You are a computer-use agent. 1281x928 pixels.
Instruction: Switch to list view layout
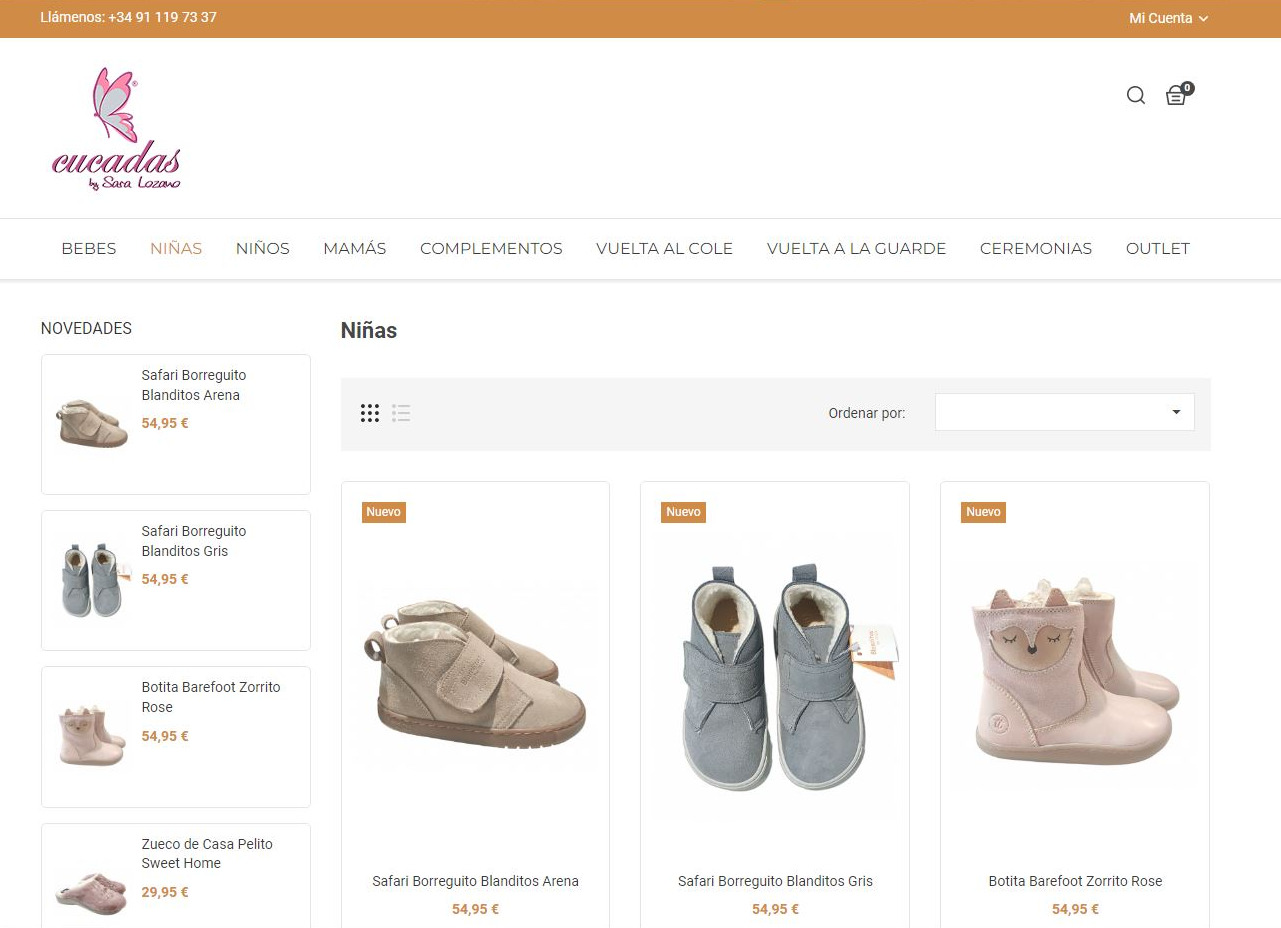pos(401,413)
